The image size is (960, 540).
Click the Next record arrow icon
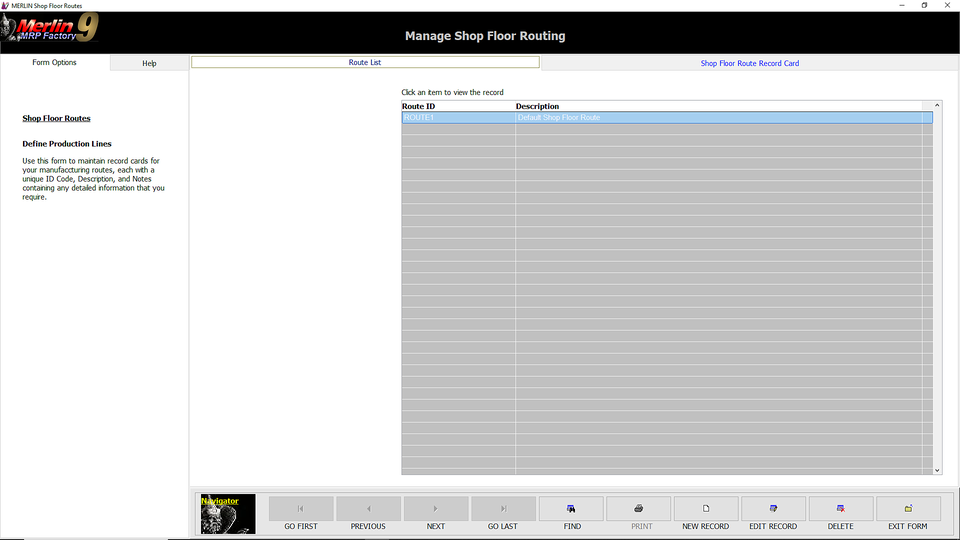[x=435, y=509]
